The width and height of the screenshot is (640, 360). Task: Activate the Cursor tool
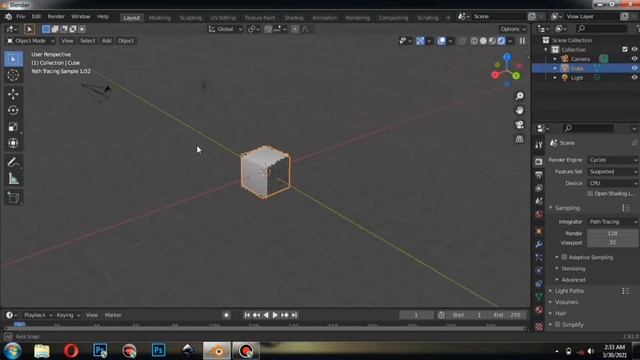pyautogui.click(x=13, y=75)
